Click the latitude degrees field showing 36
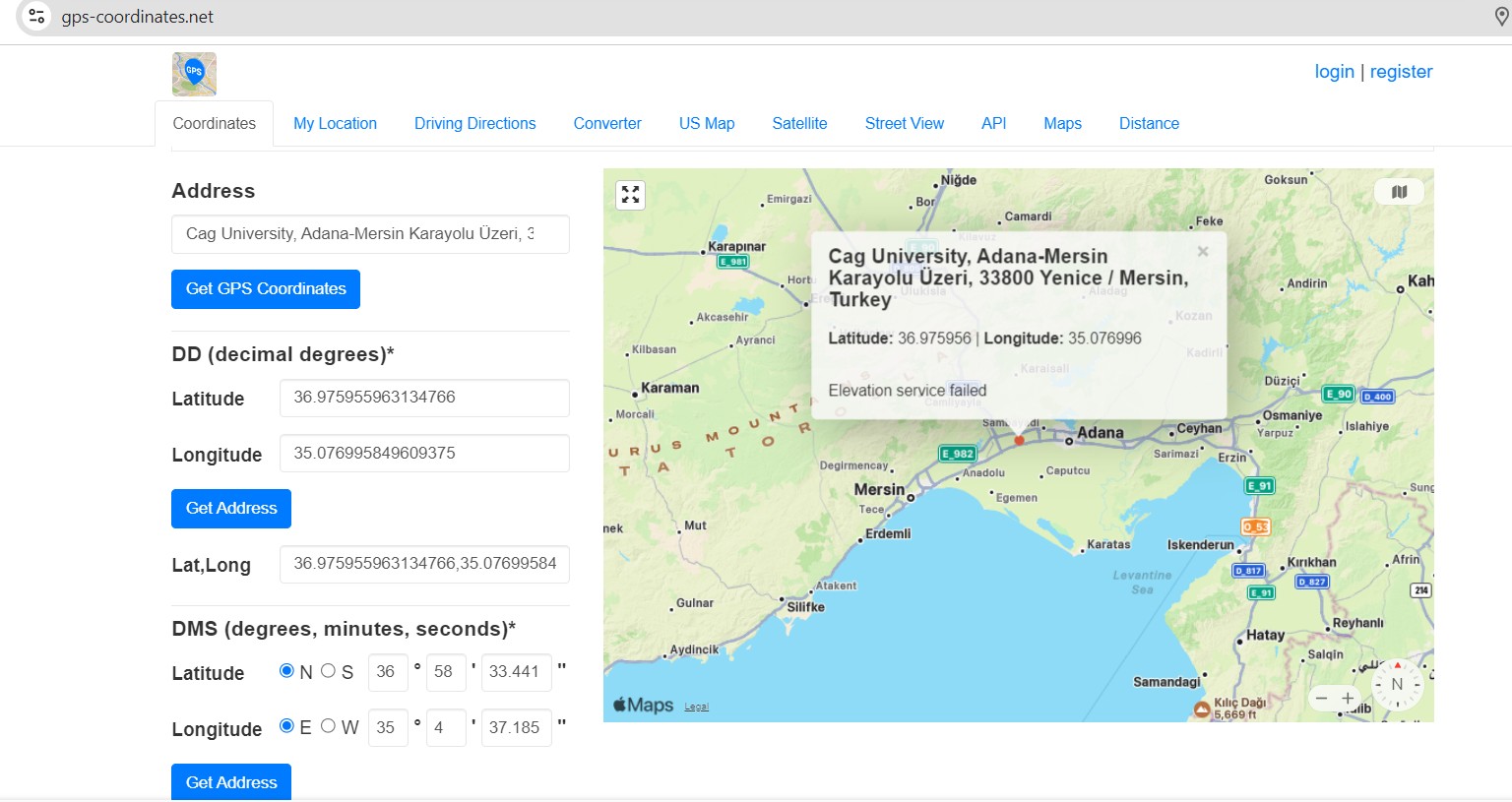This screenshot has height=802, width=1512. pos(388,672)
